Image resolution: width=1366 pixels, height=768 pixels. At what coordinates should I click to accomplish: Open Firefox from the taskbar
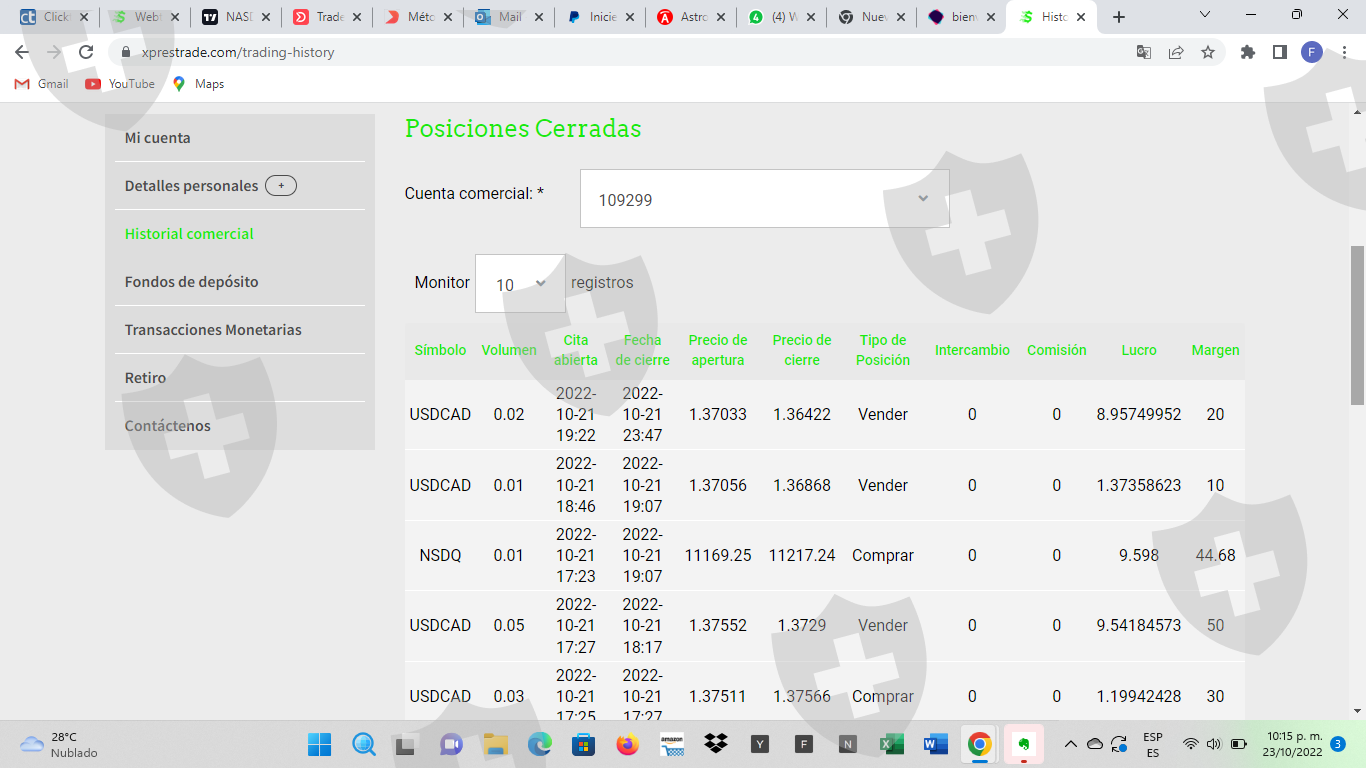pos(627,744)
